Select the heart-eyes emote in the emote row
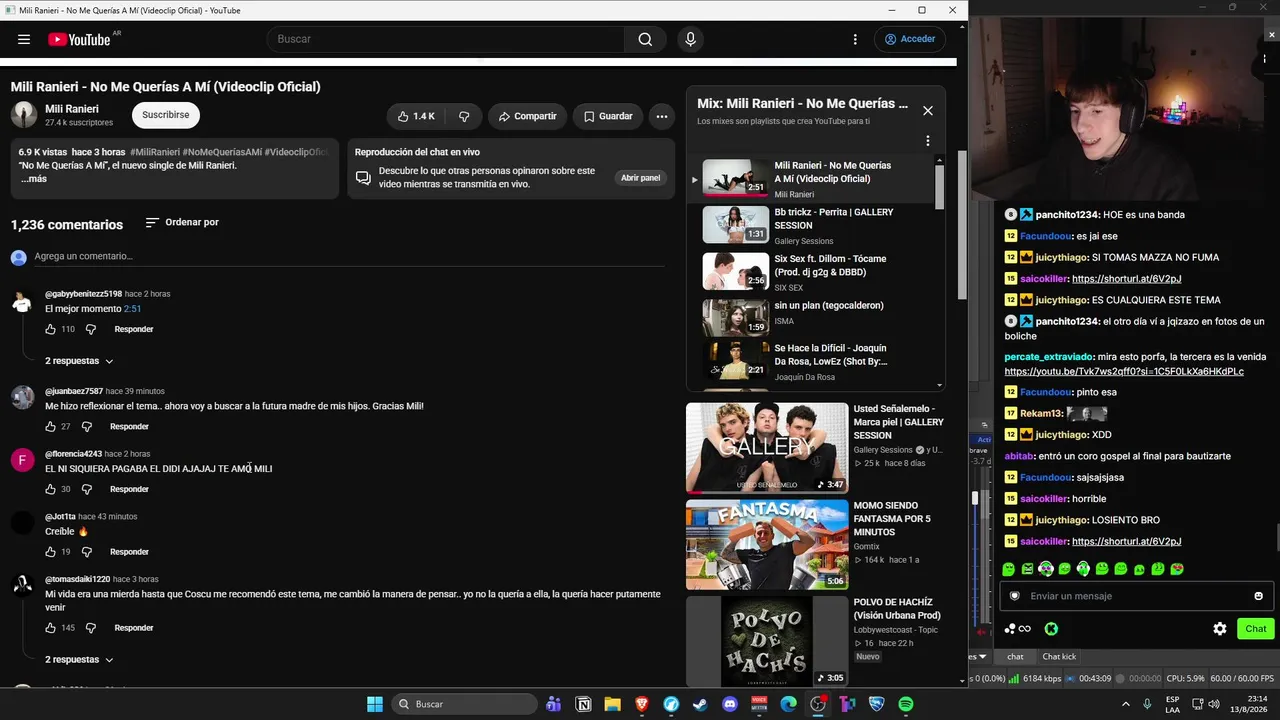1280x720 pixels. [1177, 569]
